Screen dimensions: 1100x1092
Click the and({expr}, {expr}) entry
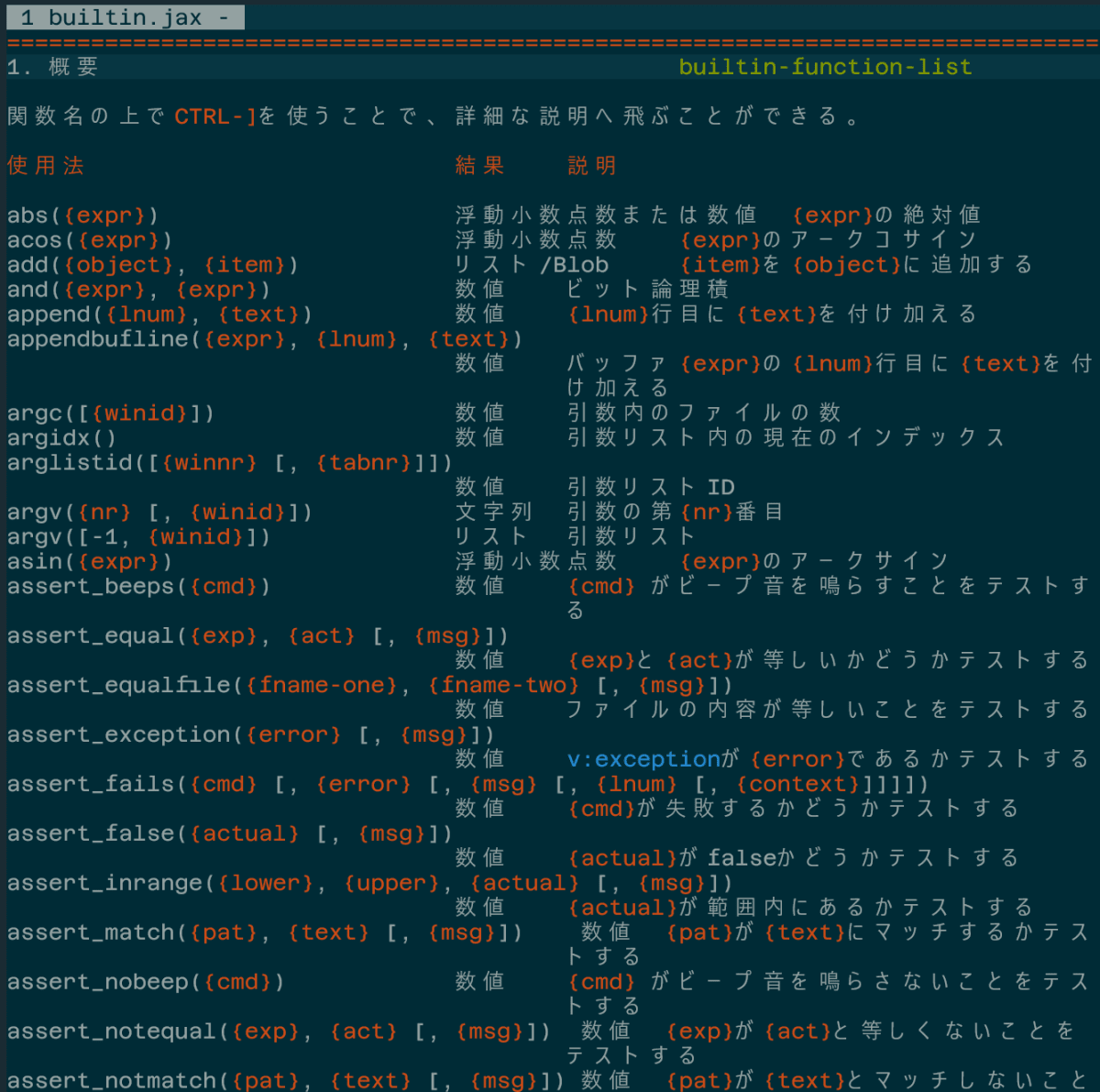click(138, 290)
